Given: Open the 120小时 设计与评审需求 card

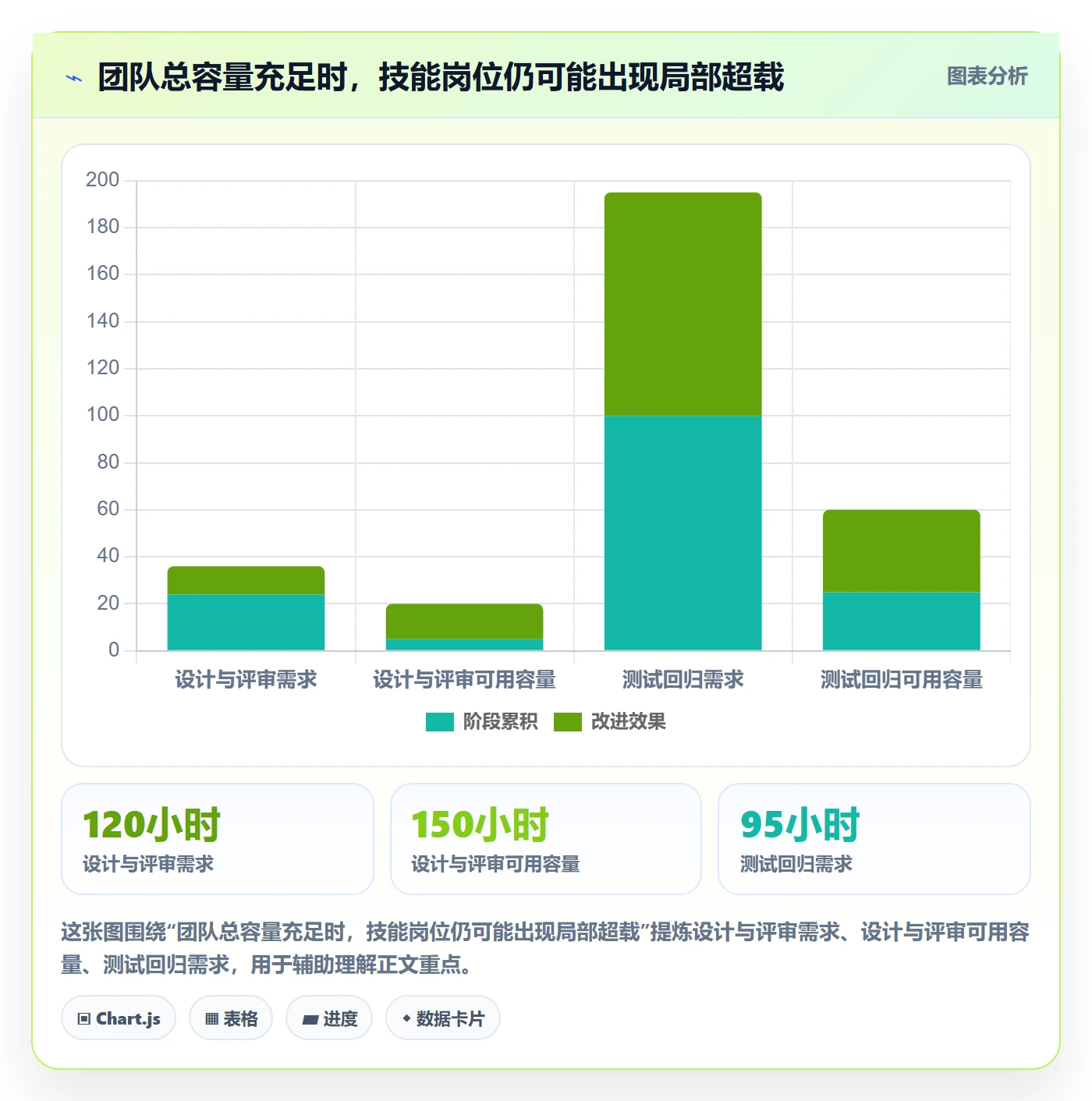Looking at the screenshot, I should tap(218, 839).
